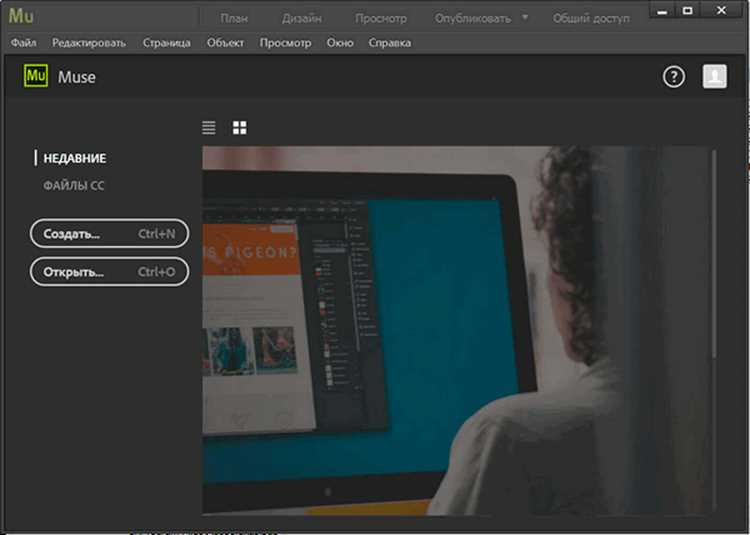
Task: Open the help question mark icon
Action: coord(674,76)
